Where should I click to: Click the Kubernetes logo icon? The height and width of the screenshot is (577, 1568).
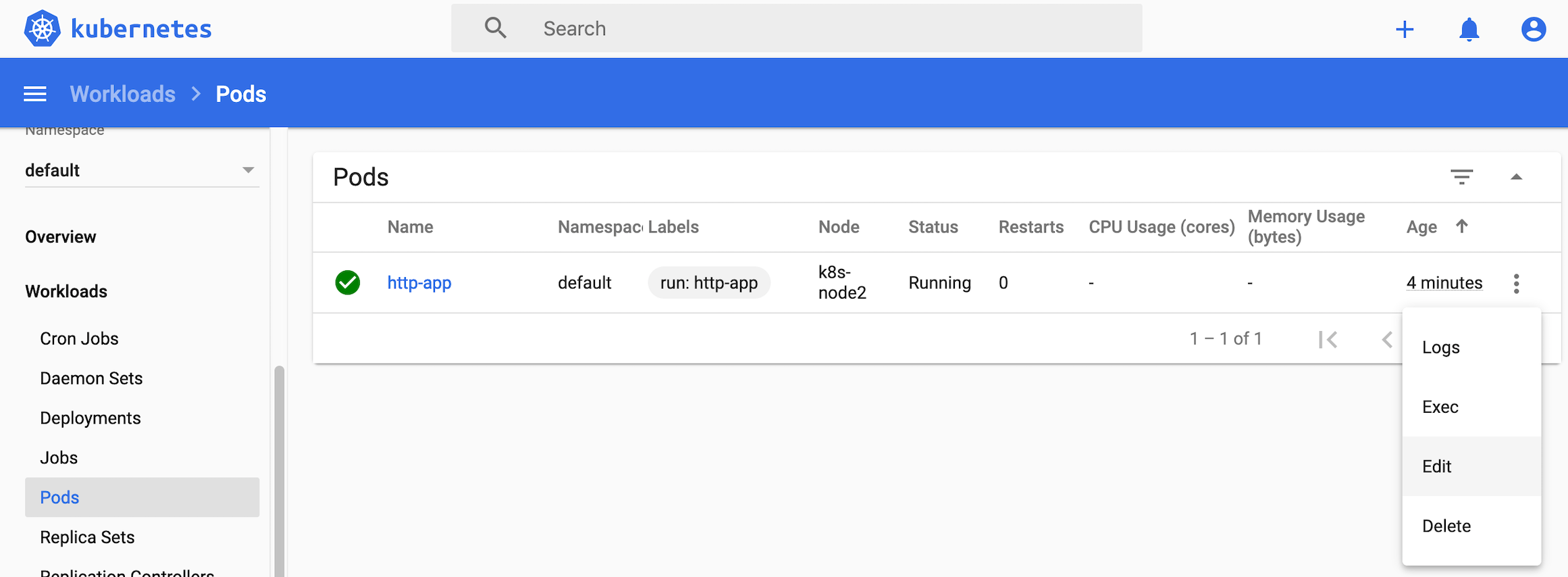coord(42,29)
